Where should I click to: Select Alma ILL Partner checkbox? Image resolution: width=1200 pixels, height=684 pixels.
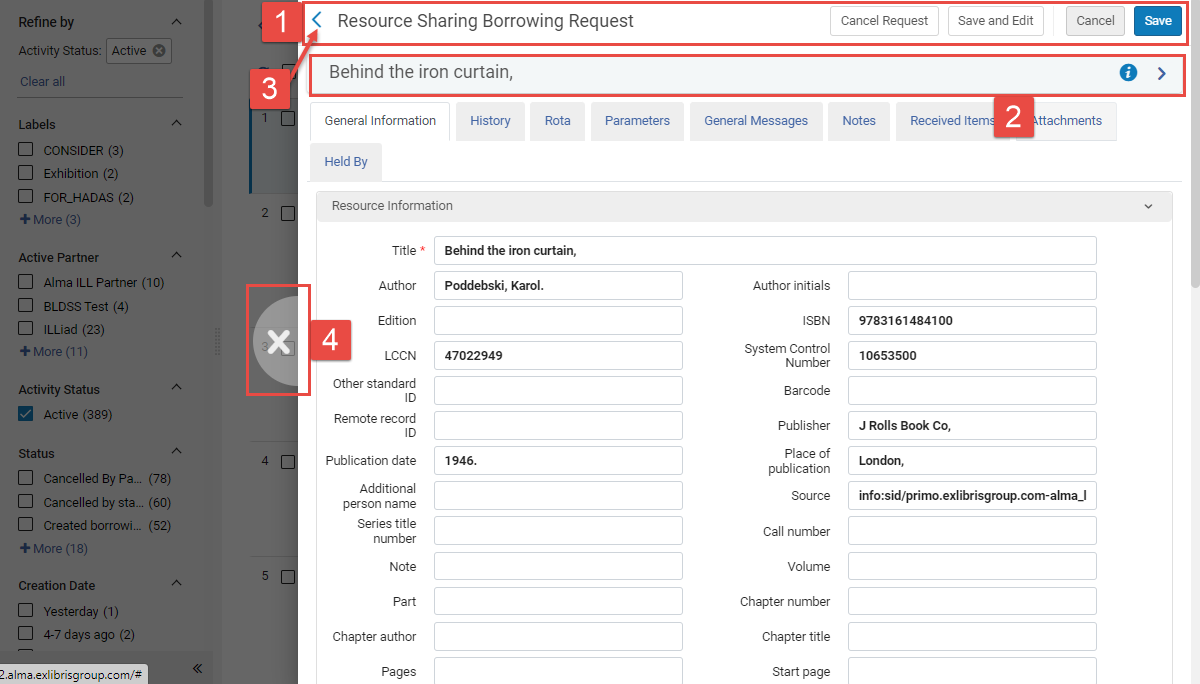(x=26, y=283)
